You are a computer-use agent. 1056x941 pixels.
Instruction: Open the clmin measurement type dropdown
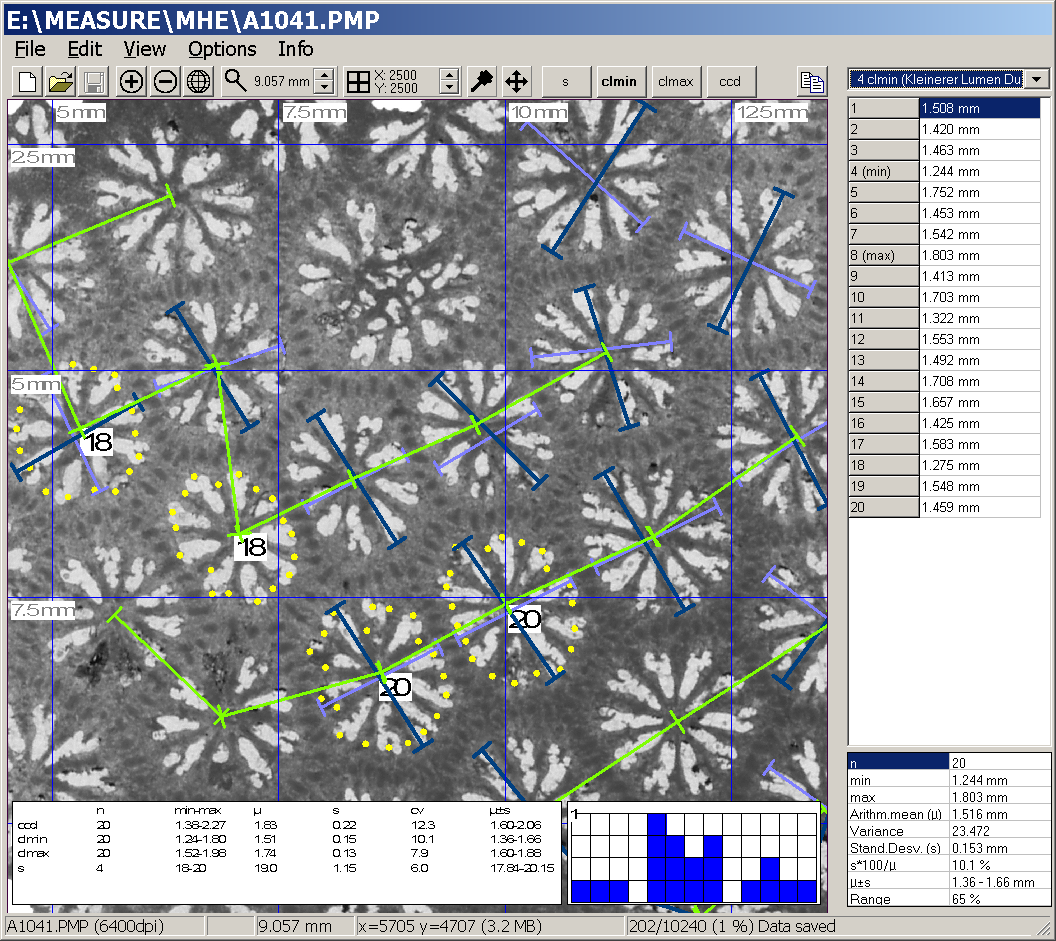click(x=1039, y=79)
